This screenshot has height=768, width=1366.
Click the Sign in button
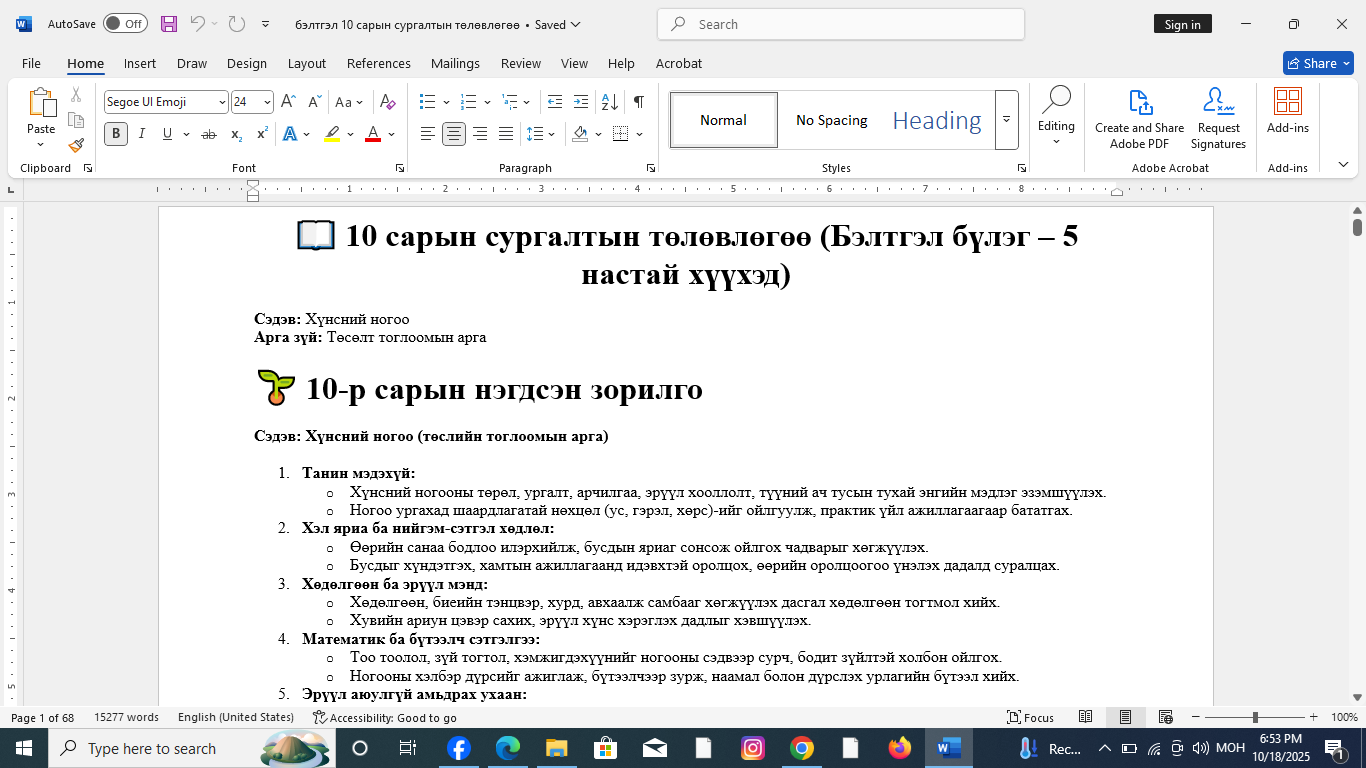pos(1183,23)
